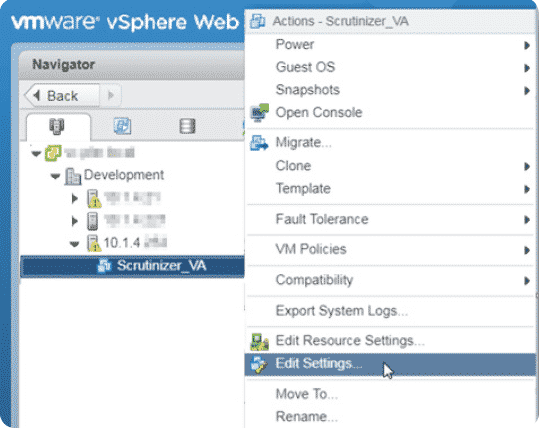
Task: Collapse the vCenter server root node
Action: point(36,153)
